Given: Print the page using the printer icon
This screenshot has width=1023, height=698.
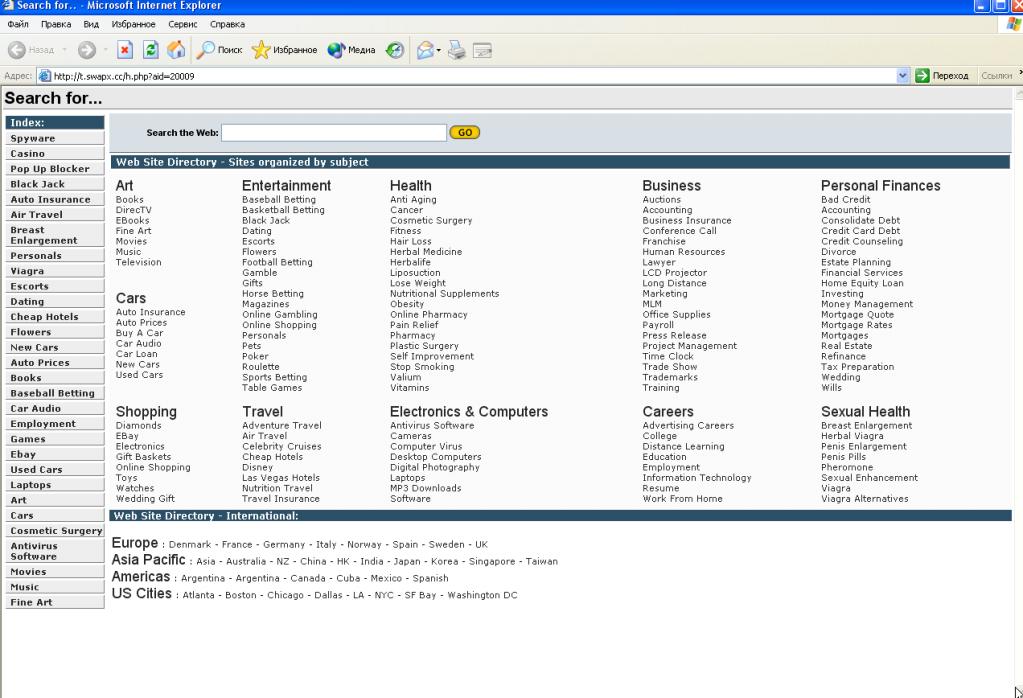Looking at the screenshot, I should pyautogui.click(x=457, y=50).
